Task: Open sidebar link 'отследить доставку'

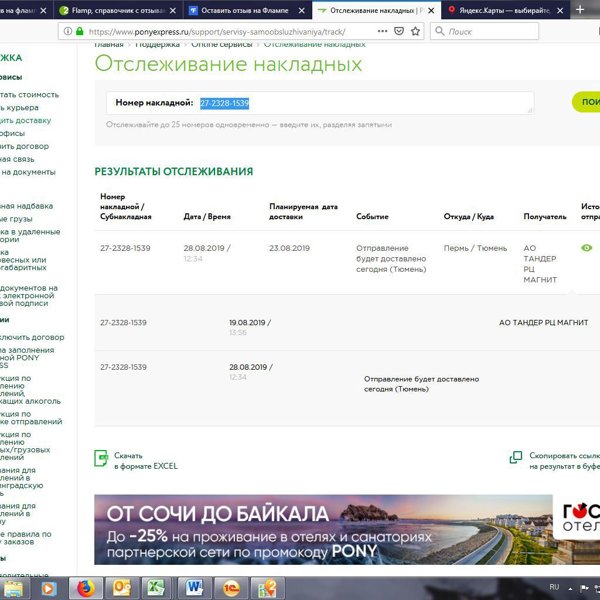Action: [x=25, y=121]
